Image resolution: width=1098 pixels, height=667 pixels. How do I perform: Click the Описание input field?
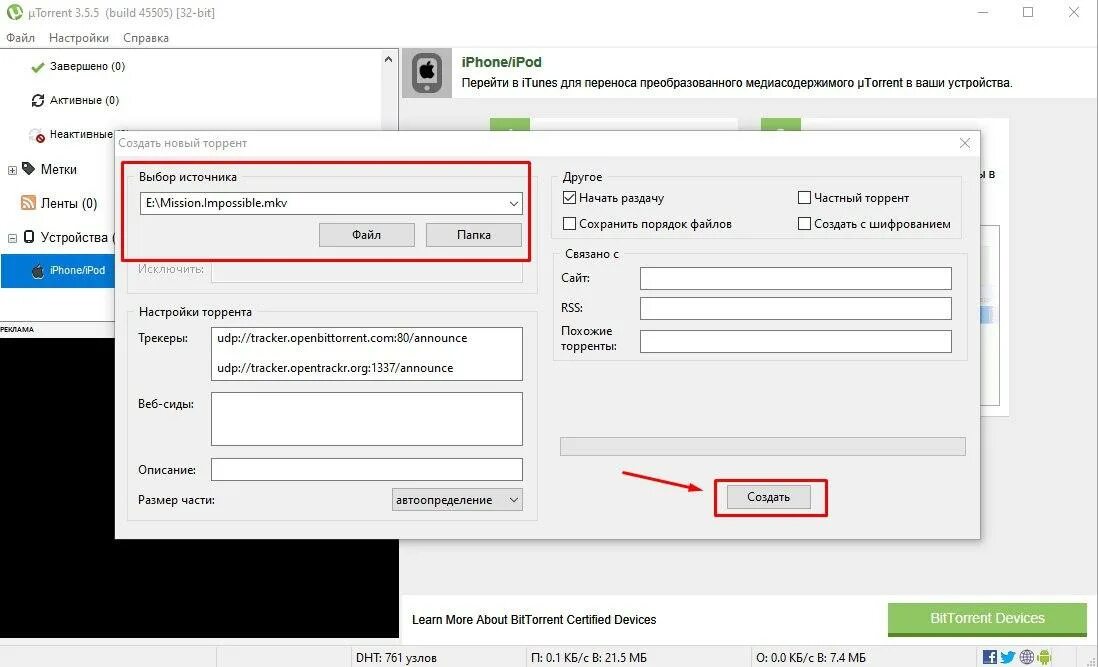coord(366,469)
